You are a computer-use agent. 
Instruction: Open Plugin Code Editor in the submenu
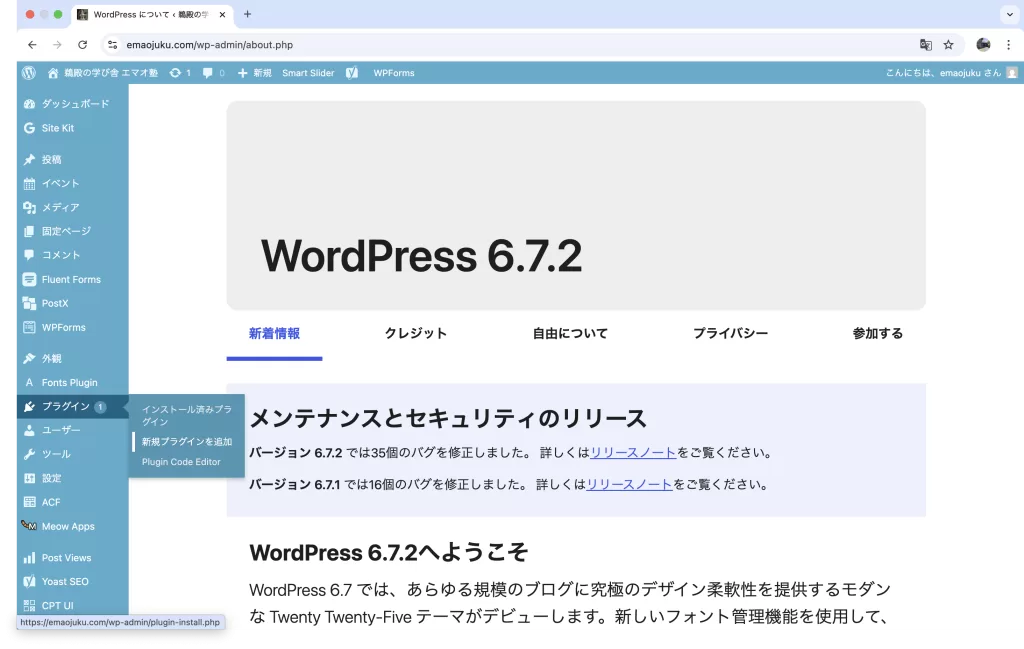pos(181,462)
